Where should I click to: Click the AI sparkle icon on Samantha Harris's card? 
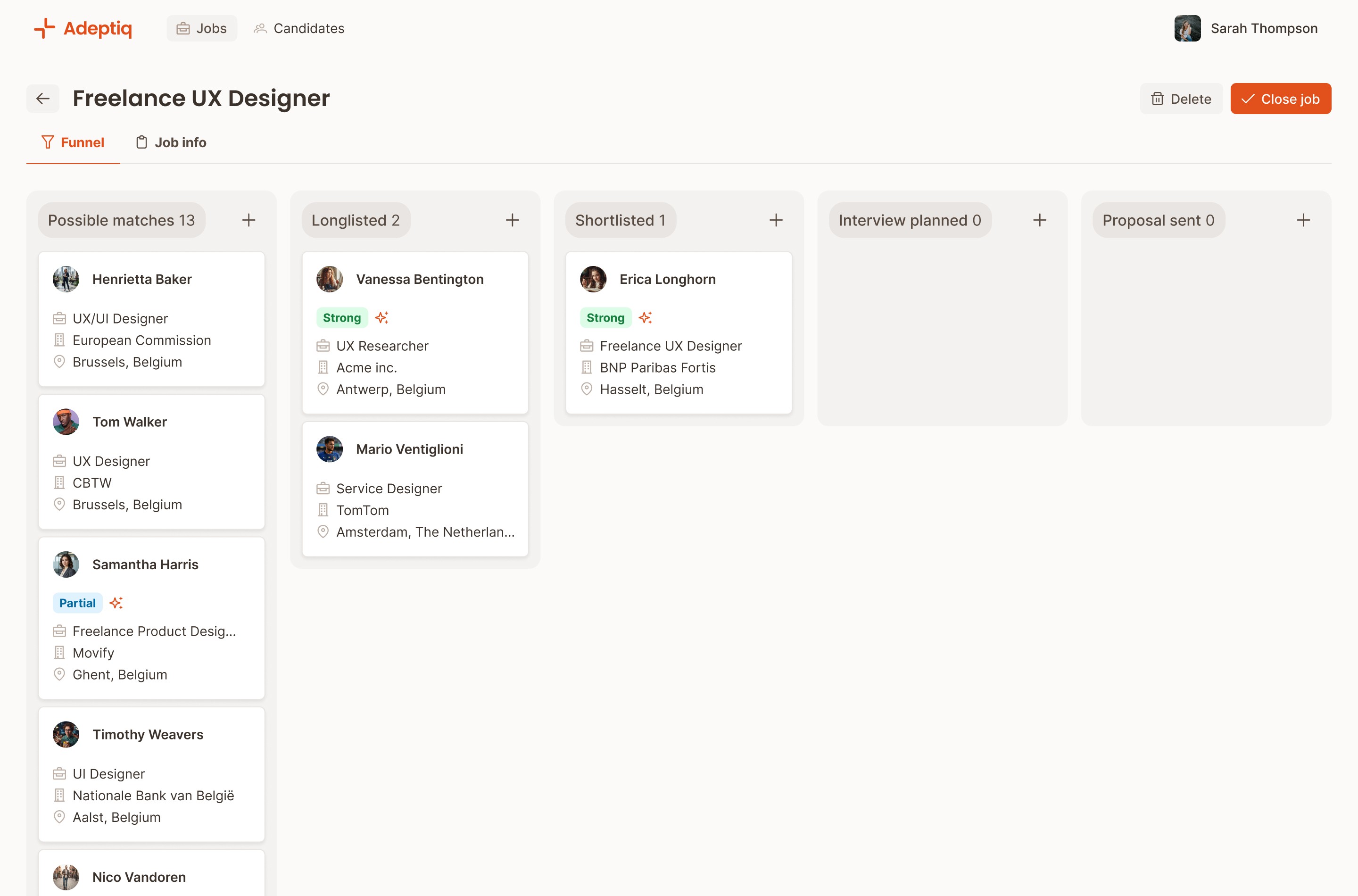point(117,602)
